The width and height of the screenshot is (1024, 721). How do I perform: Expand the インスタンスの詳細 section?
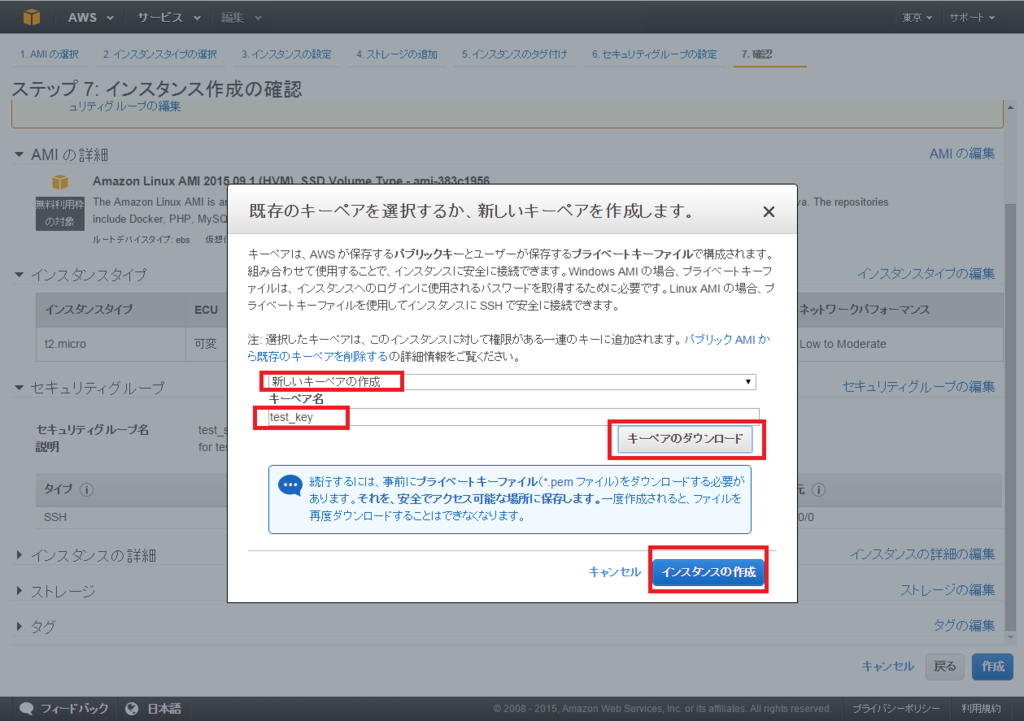(x=17, y=553)
